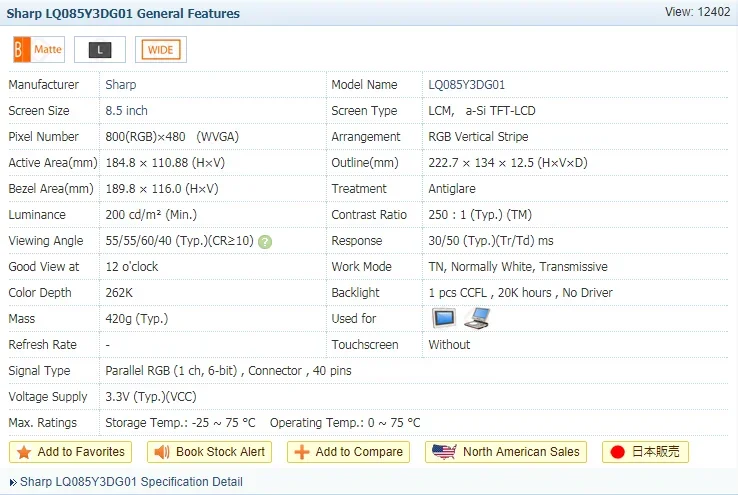Click the Voltage Supply value 3.3V (Typ.)(VCC)
The height and width of the screenshot is (495, 738).
coord(151,397)
